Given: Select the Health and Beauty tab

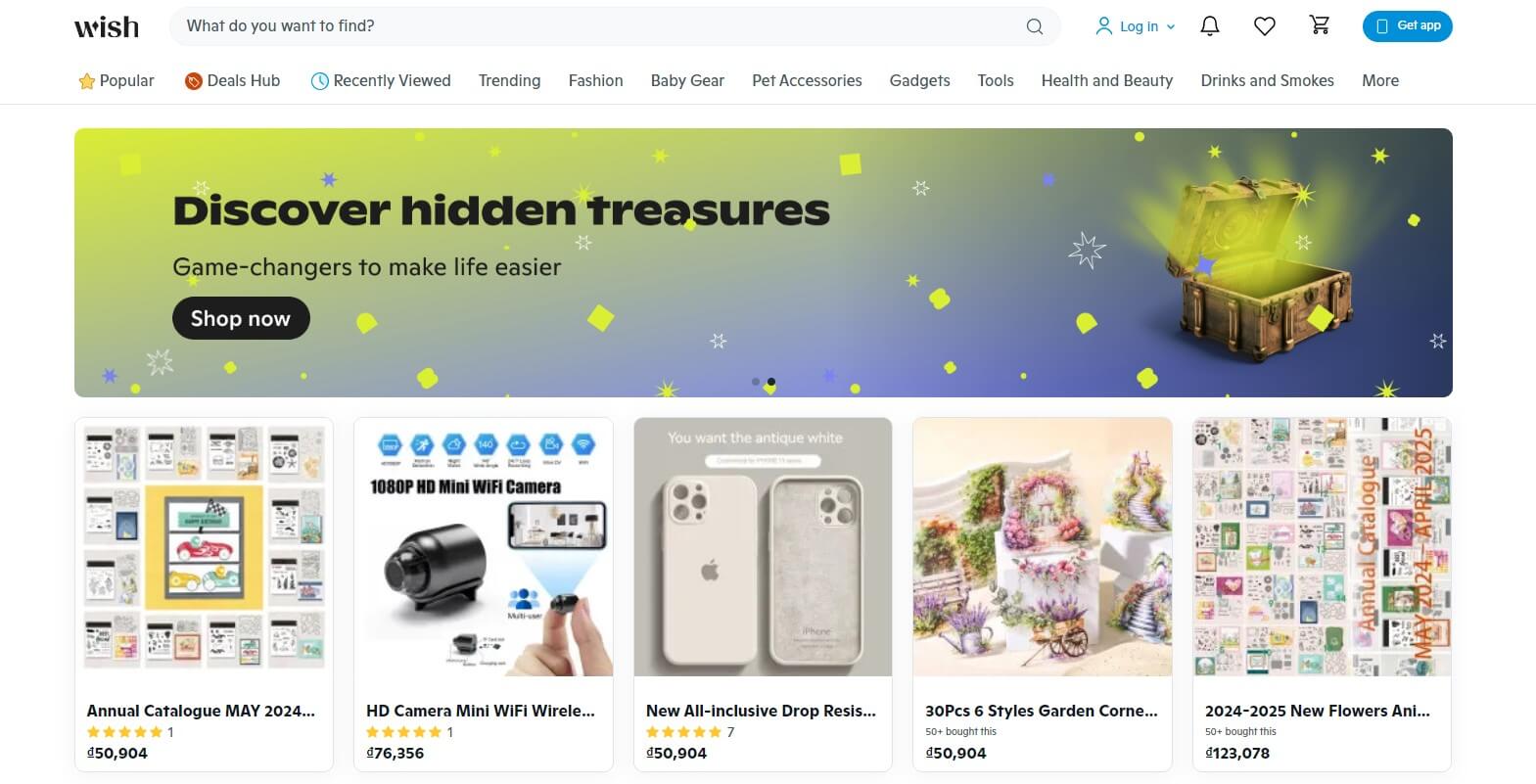Looking at the screenshot, I should point(1107,80).
